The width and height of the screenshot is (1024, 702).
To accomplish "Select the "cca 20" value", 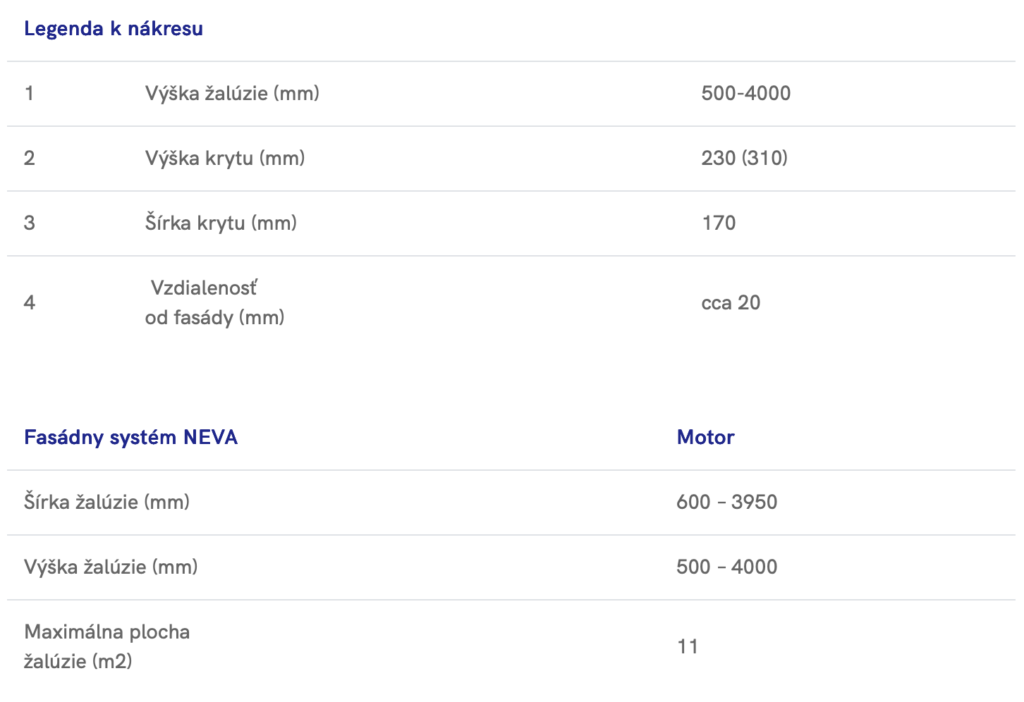I will click(731, 302).
